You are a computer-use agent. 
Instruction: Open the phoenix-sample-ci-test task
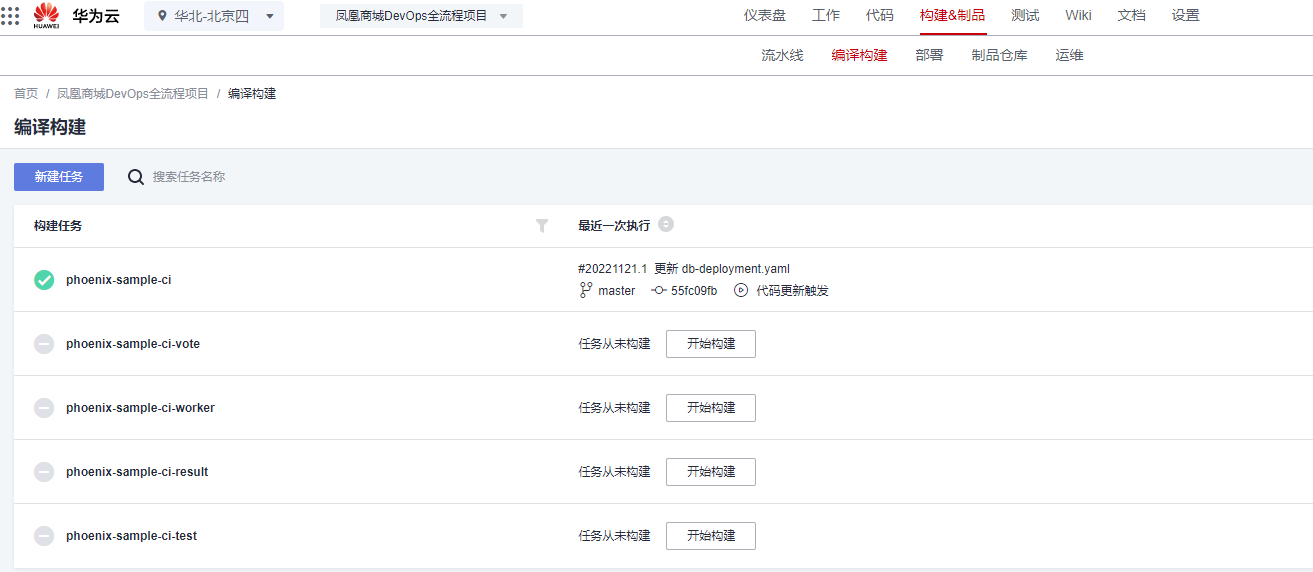tap(132, 536)
